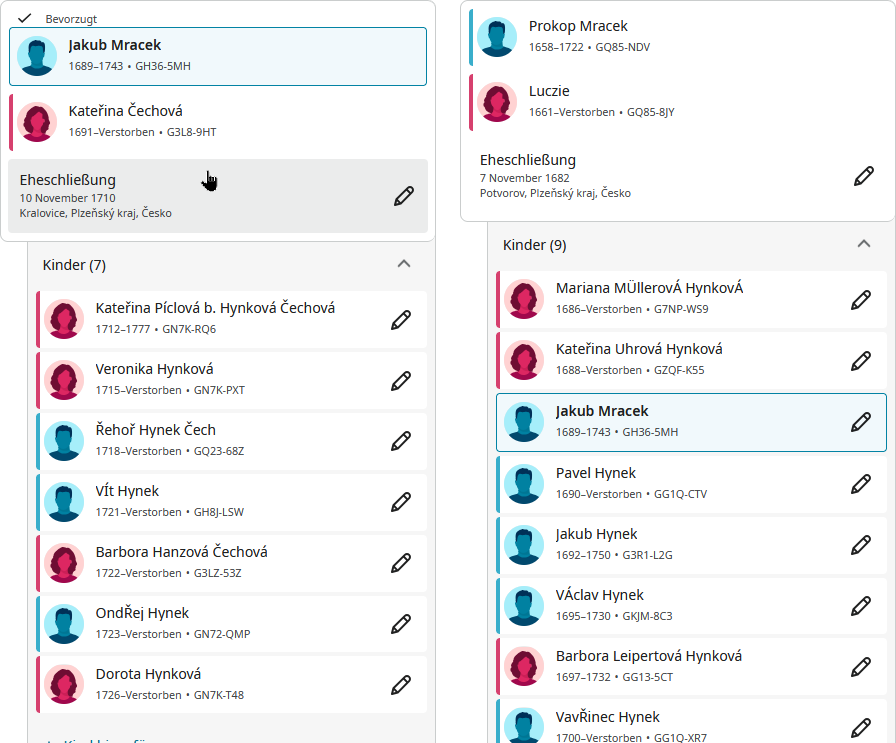Open Luczie person page

(x=549, y=91)
